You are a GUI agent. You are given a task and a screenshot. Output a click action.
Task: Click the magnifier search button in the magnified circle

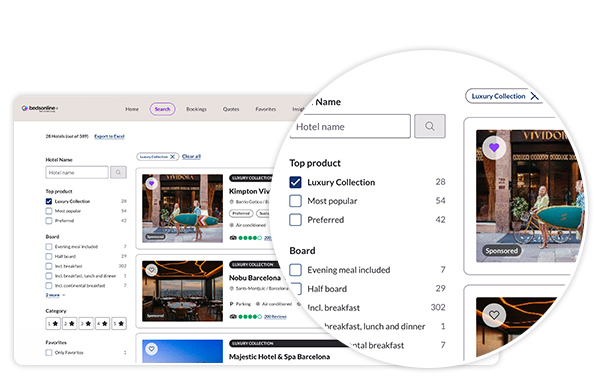tap(430, 126)
